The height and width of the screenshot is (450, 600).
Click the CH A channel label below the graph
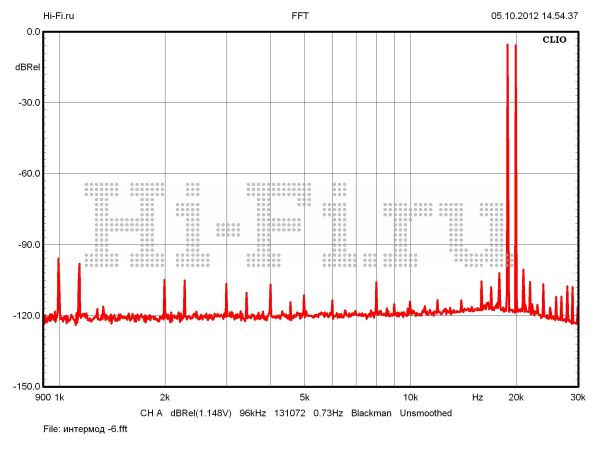coord(151,413)
